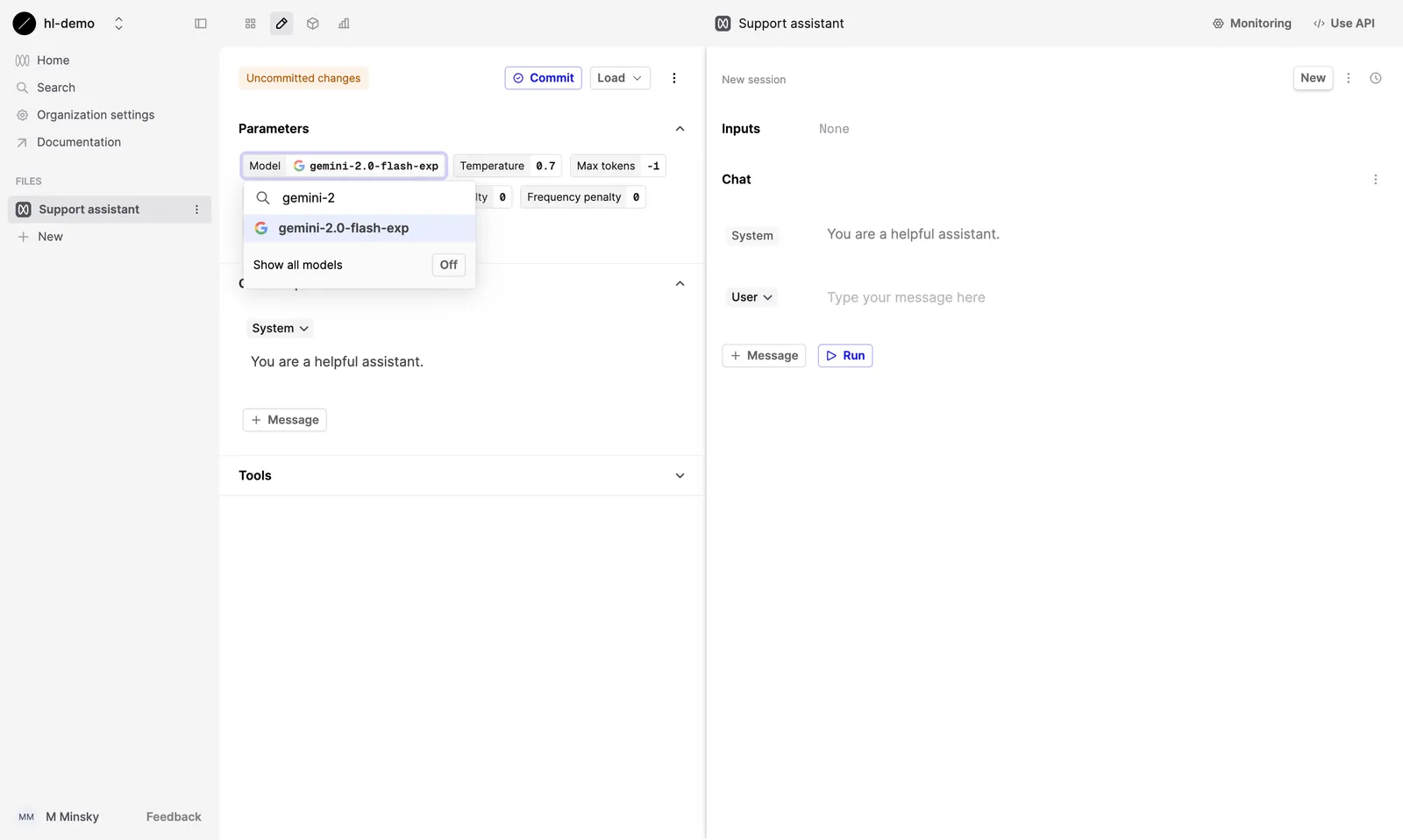Select gemini-2.0-flash-exp from model list
Screen dimensions: 1403x840
(x=360, y=228)
